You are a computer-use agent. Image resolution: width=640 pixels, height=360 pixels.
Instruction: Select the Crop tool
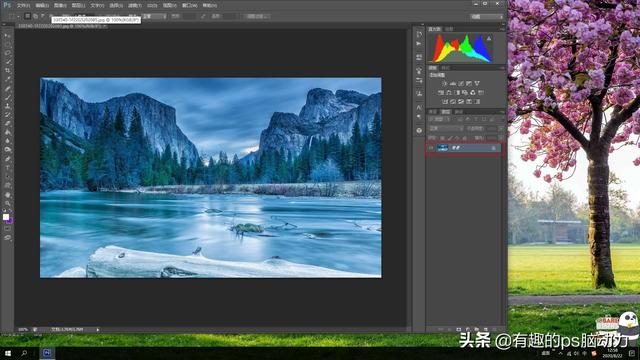coord(7,71)
